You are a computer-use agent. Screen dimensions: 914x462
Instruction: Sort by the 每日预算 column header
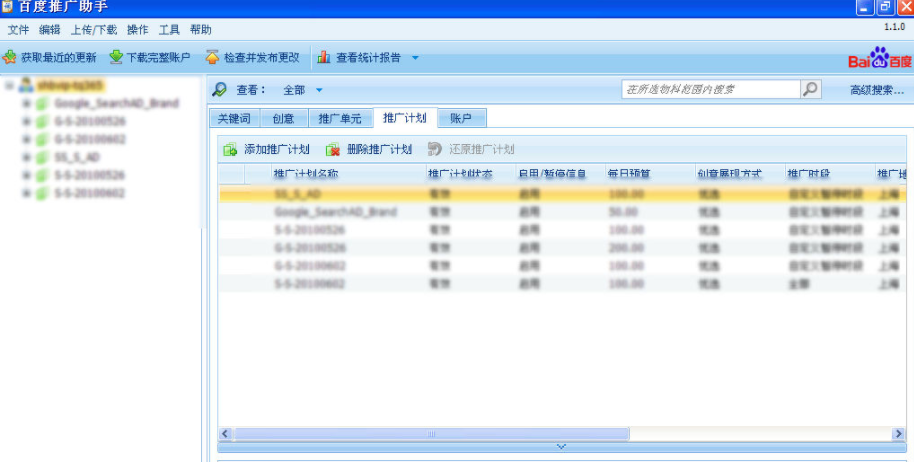650,174
